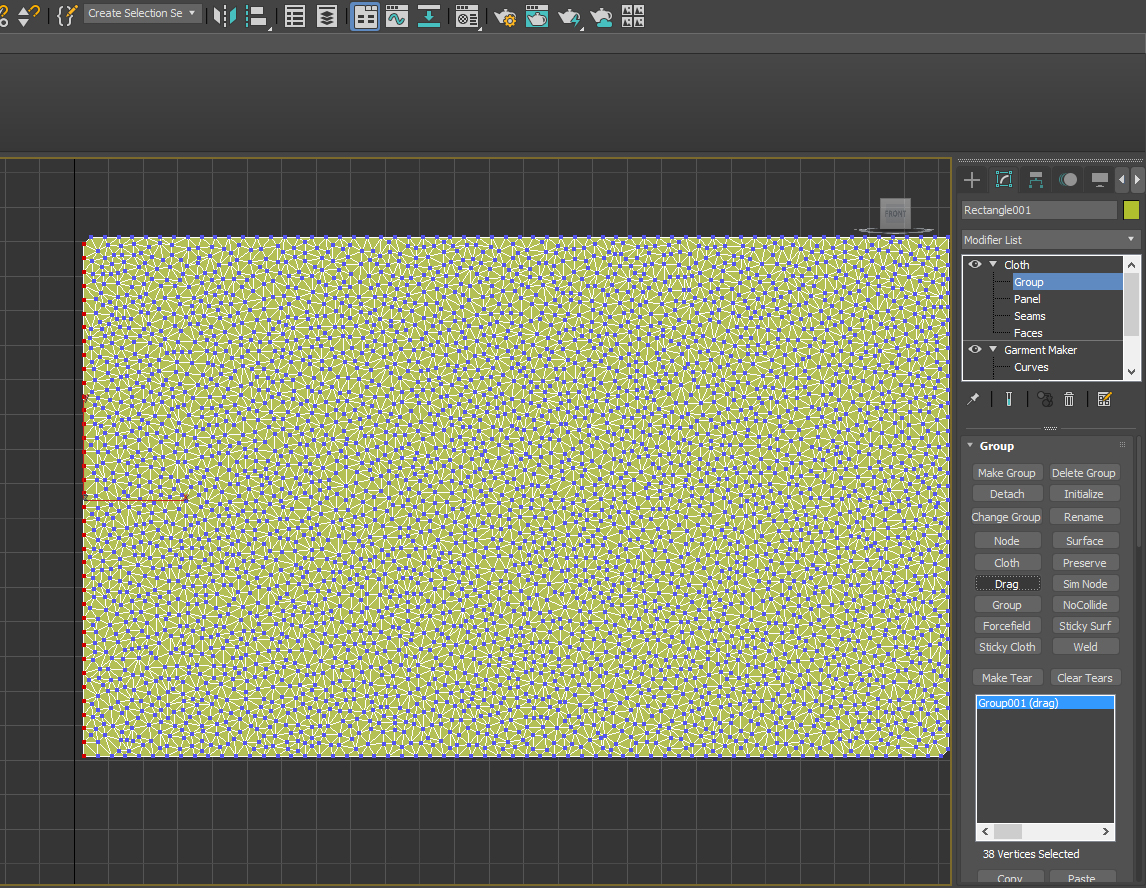
Task: Select the Seams sub-object level
Action: coord(1029,316)
